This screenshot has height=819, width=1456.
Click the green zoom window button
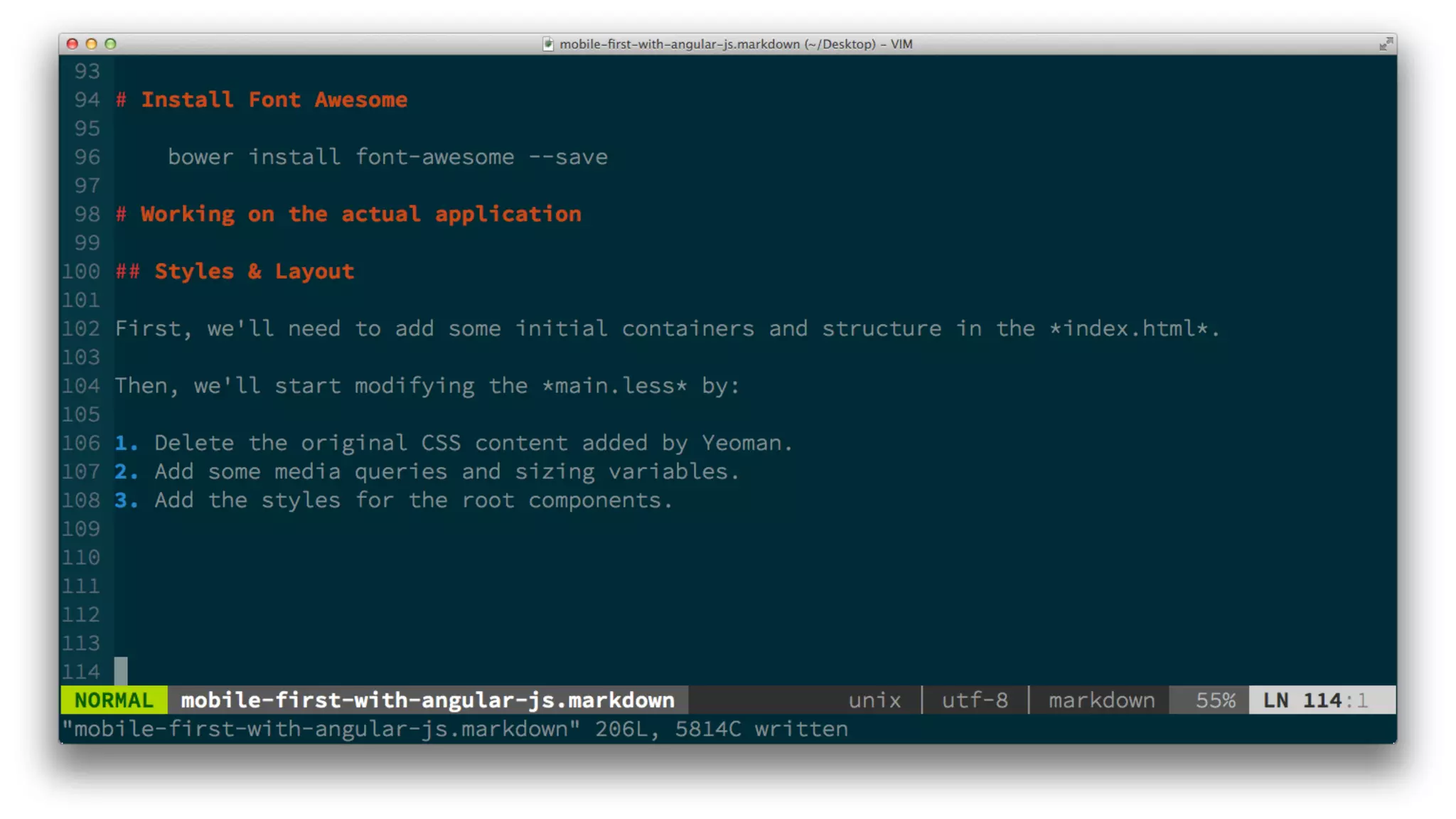[110, 44]
